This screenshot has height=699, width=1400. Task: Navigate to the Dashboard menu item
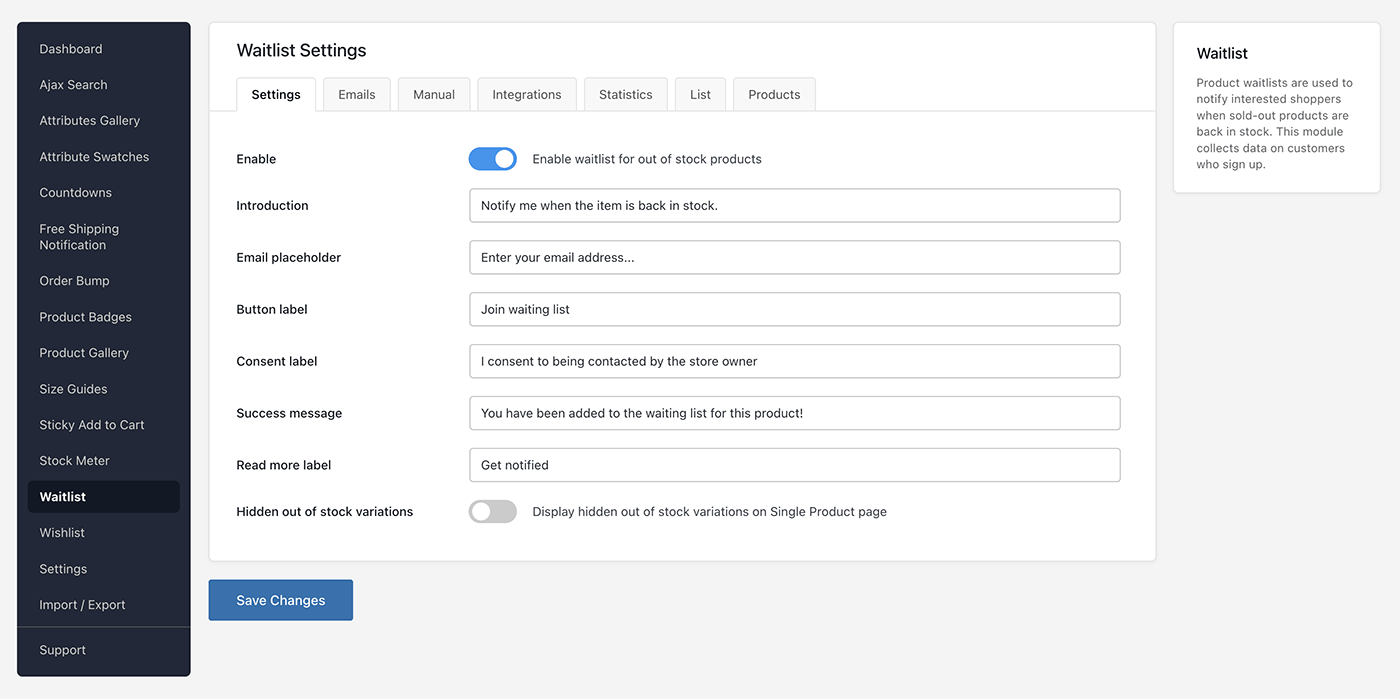pos(70,48)
